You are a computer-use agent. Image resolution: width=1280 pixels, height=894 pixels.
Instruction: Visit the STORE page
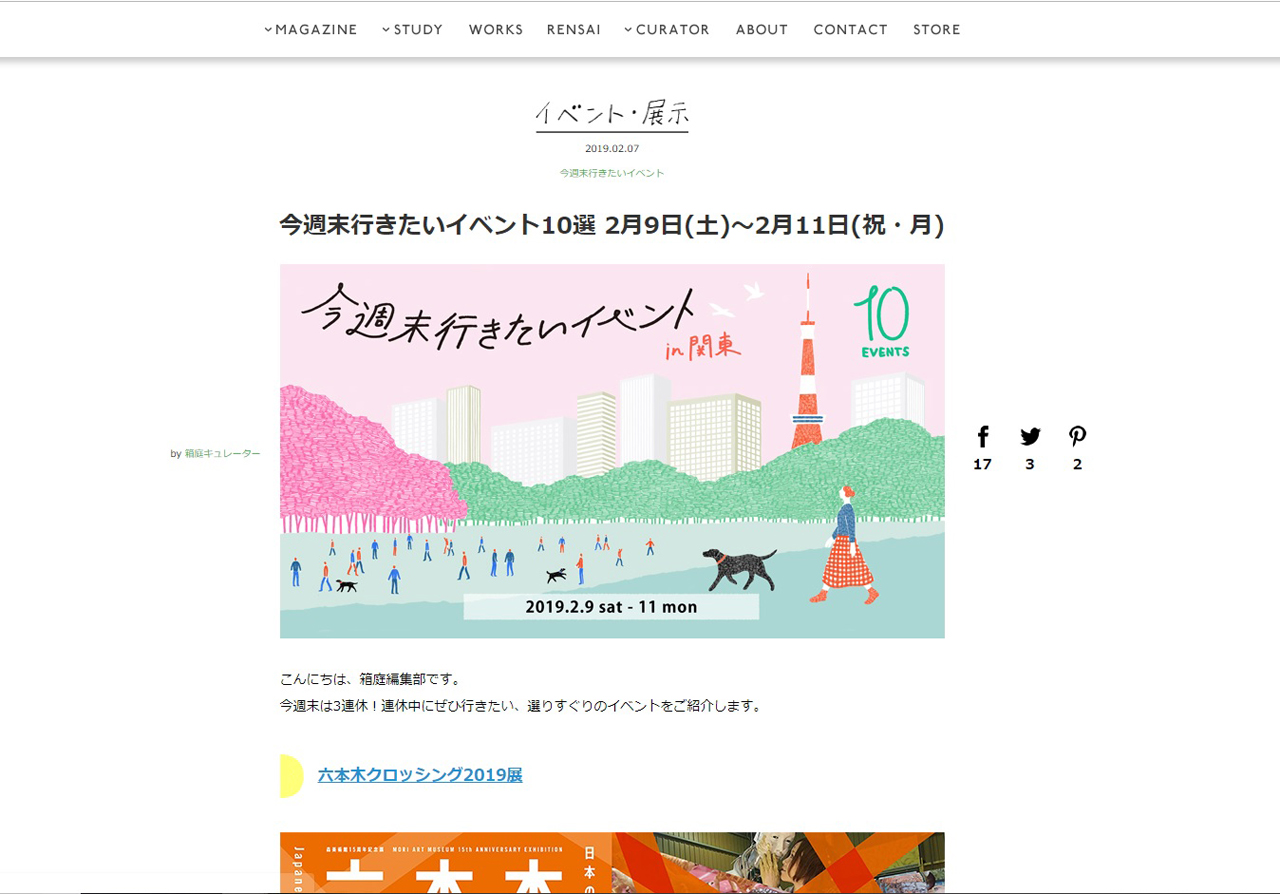(x=937, y=30)
